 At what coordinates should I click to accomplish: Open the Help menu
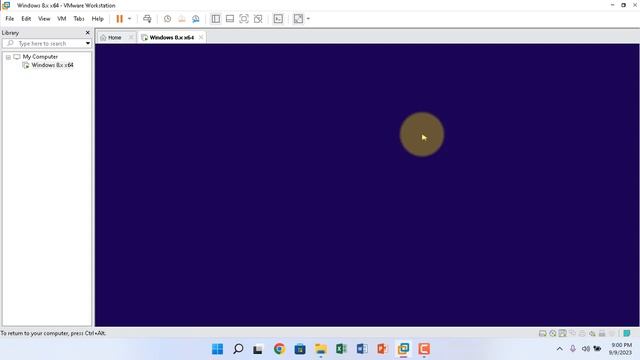click(98, 19)
